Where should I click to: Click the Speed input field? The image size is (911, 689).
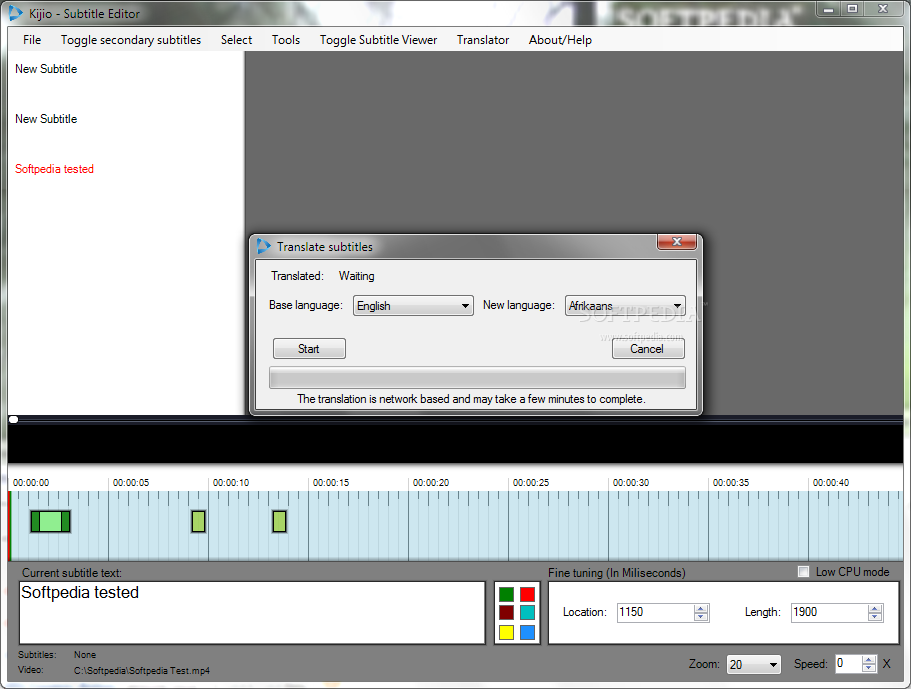click(849, 663)
